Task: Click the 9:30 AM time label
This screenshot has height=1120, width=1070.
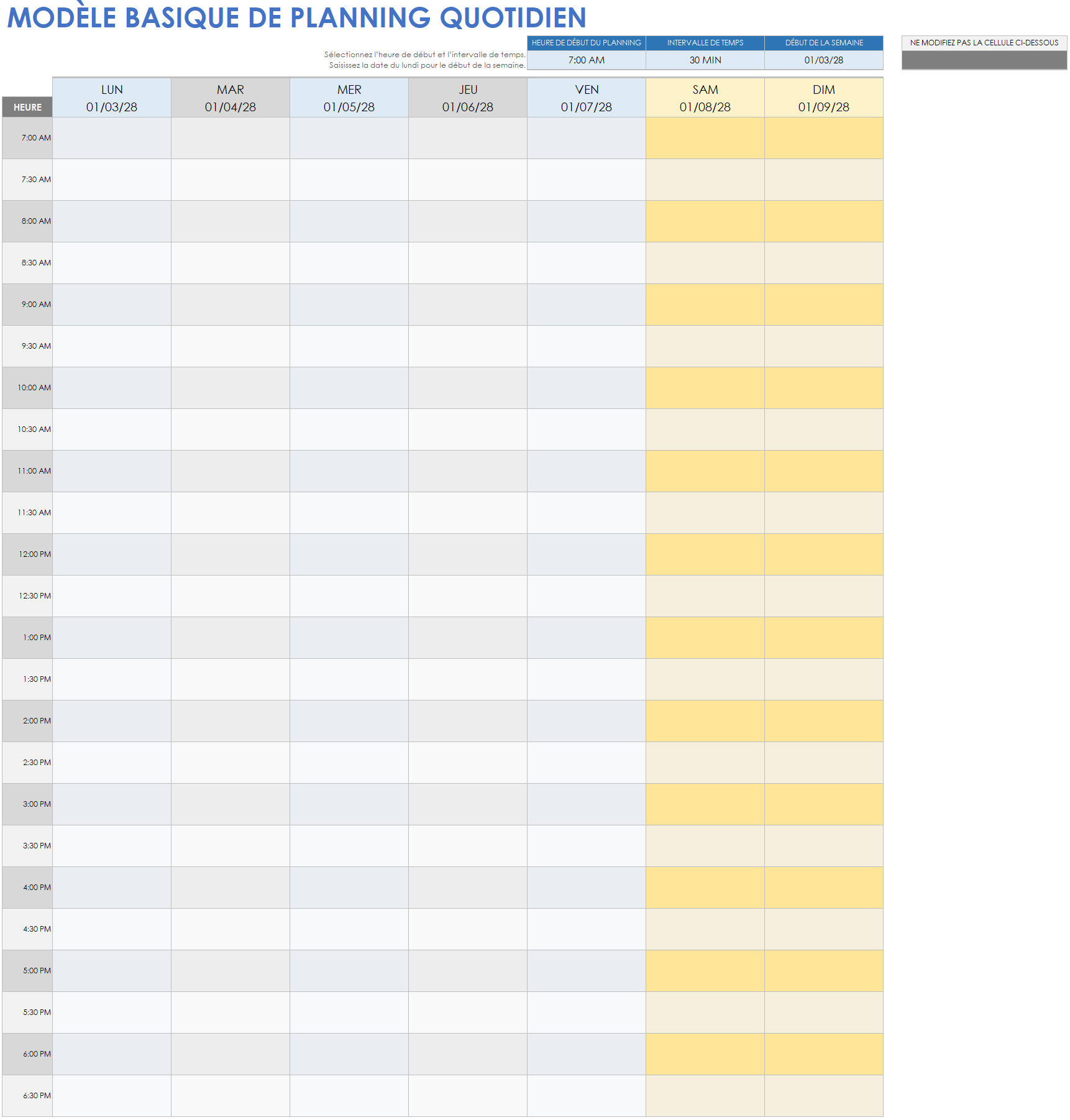Action: click(x=27, y=346)
